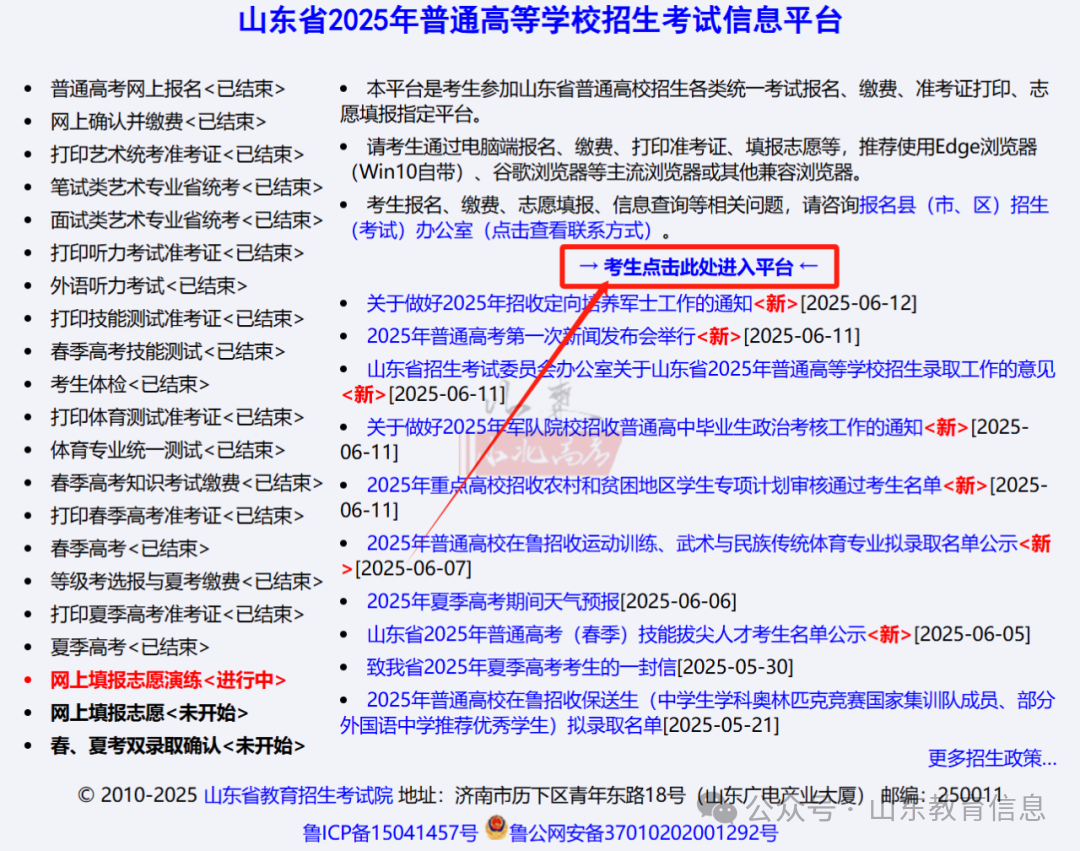The image size is (1080, 851).
Task: Open 春季技能拔尖人才考生名单公示 link
Action: (616, 634)
